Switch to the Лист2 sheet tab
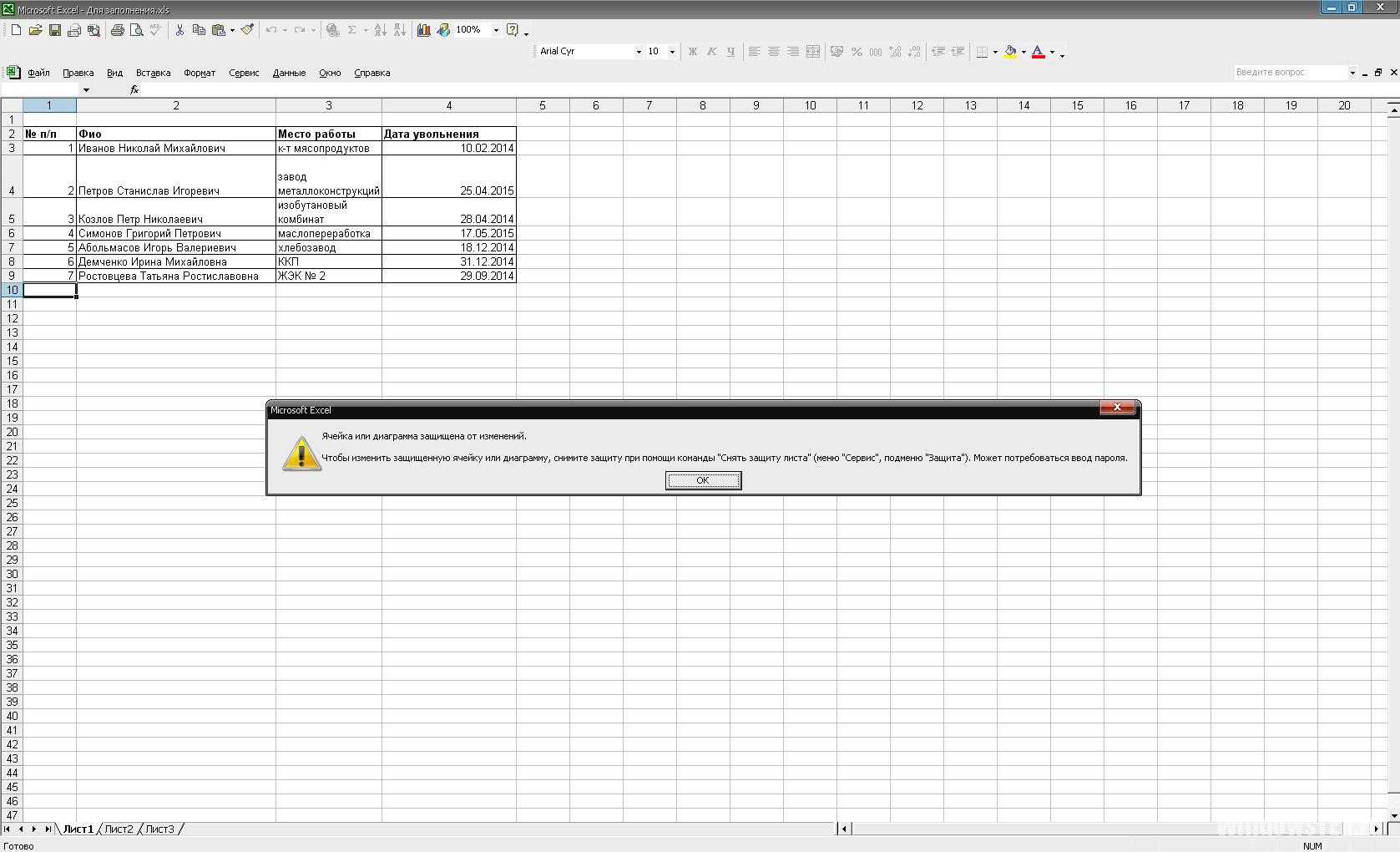The width and height of the screenshot is (1400, 852). [119, 829]
